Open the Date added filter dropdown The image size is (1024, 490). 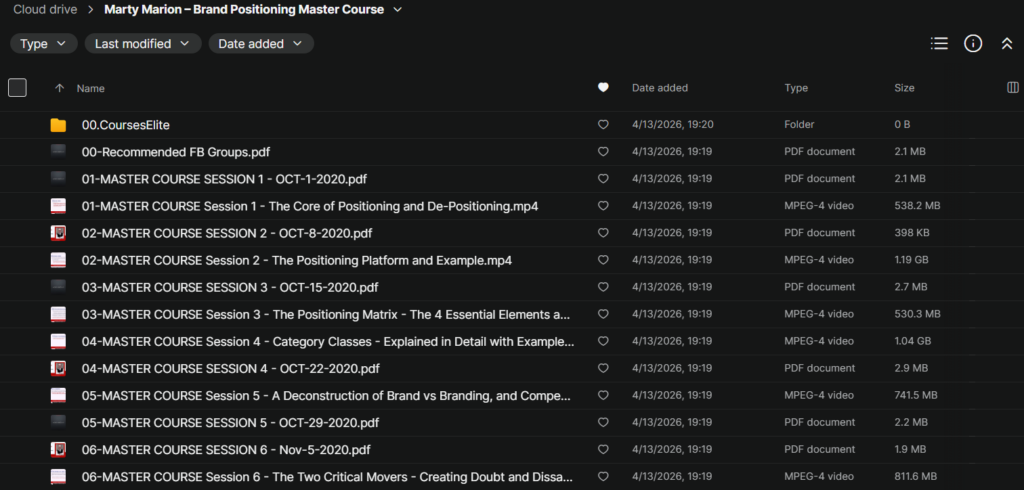coord(261,44)
